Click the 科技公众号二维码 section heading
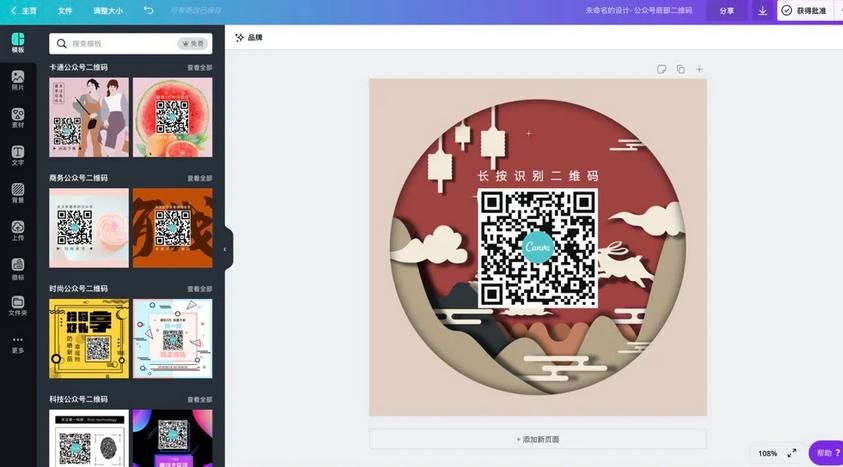Image resolution: width=843 pixels, height=467 pixels. 78,399
